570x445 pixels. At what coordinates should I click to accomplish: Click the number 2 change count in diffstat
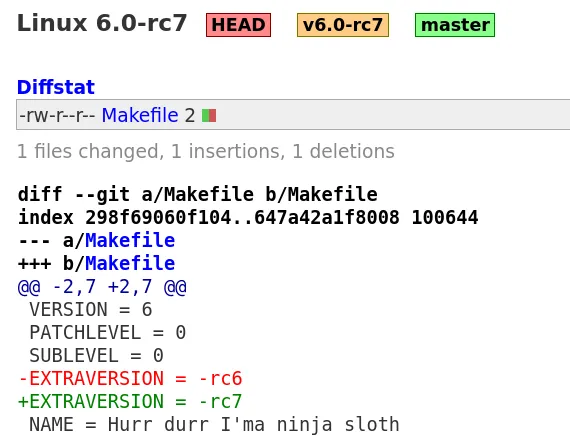[x=190, y=116]
